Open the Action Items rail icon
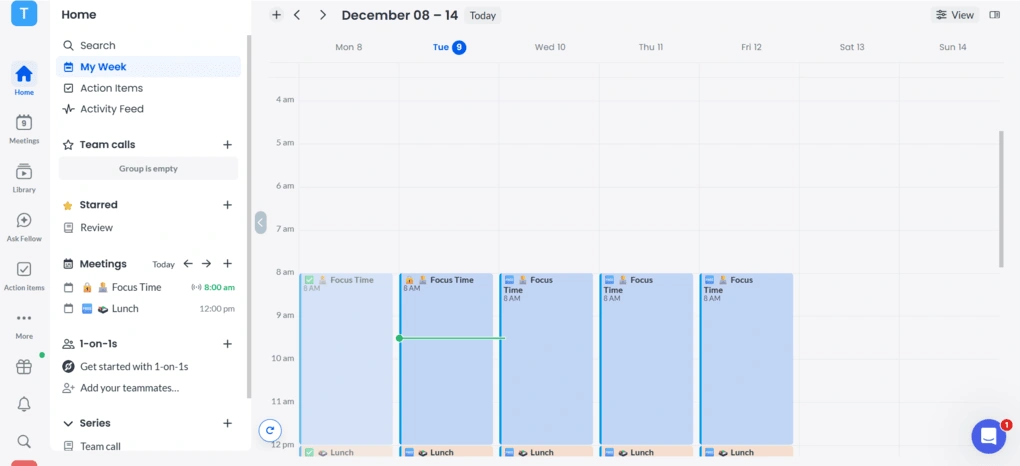The image size is (1020, 466). (24, 274)
